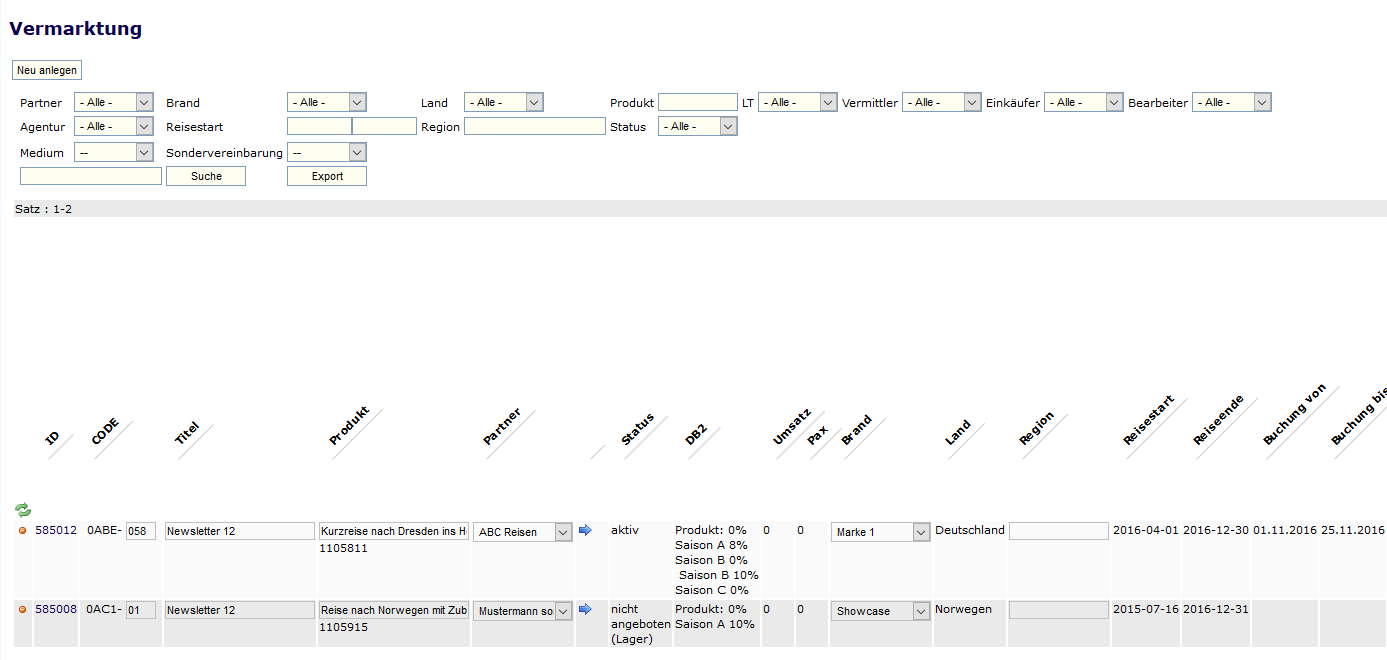1387x660 pixels.
Task: Change Brand from Marke 1 in first row
Action: pyautogui.click(x=880, y=532)
